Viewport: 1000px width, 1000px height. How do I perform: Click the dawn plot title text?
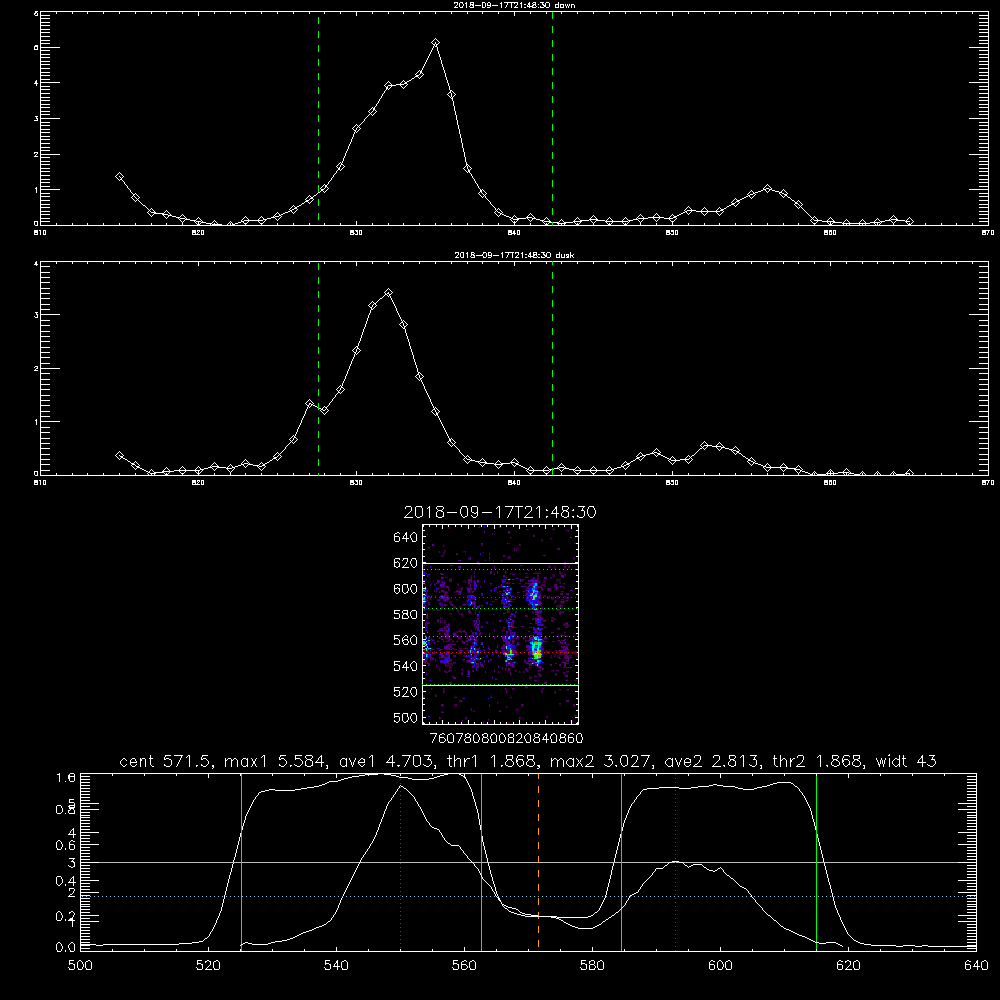click(x=514, y=5)
